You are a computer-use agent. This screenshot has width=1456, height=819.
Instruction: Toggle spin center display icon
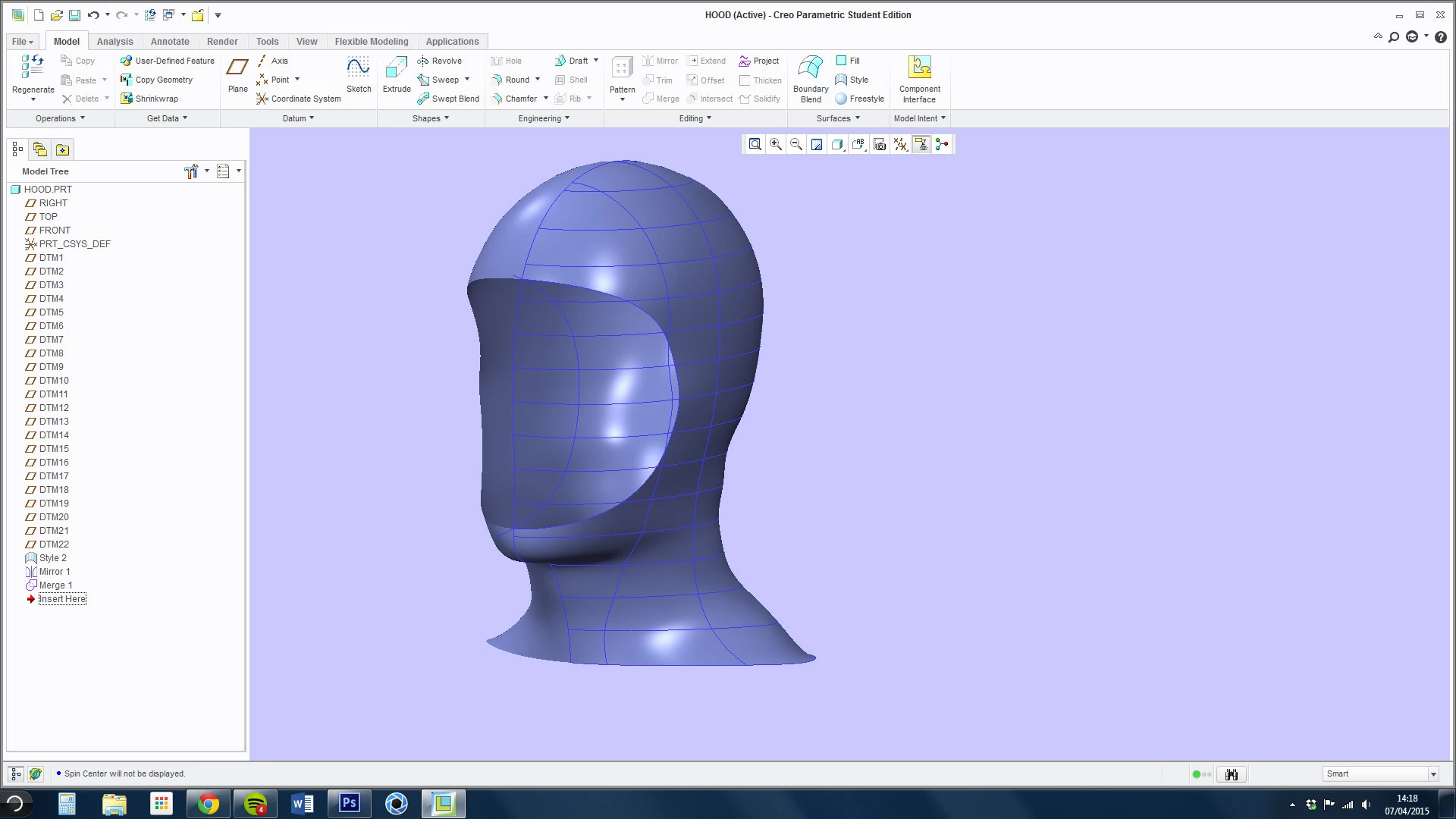[942, 144]
